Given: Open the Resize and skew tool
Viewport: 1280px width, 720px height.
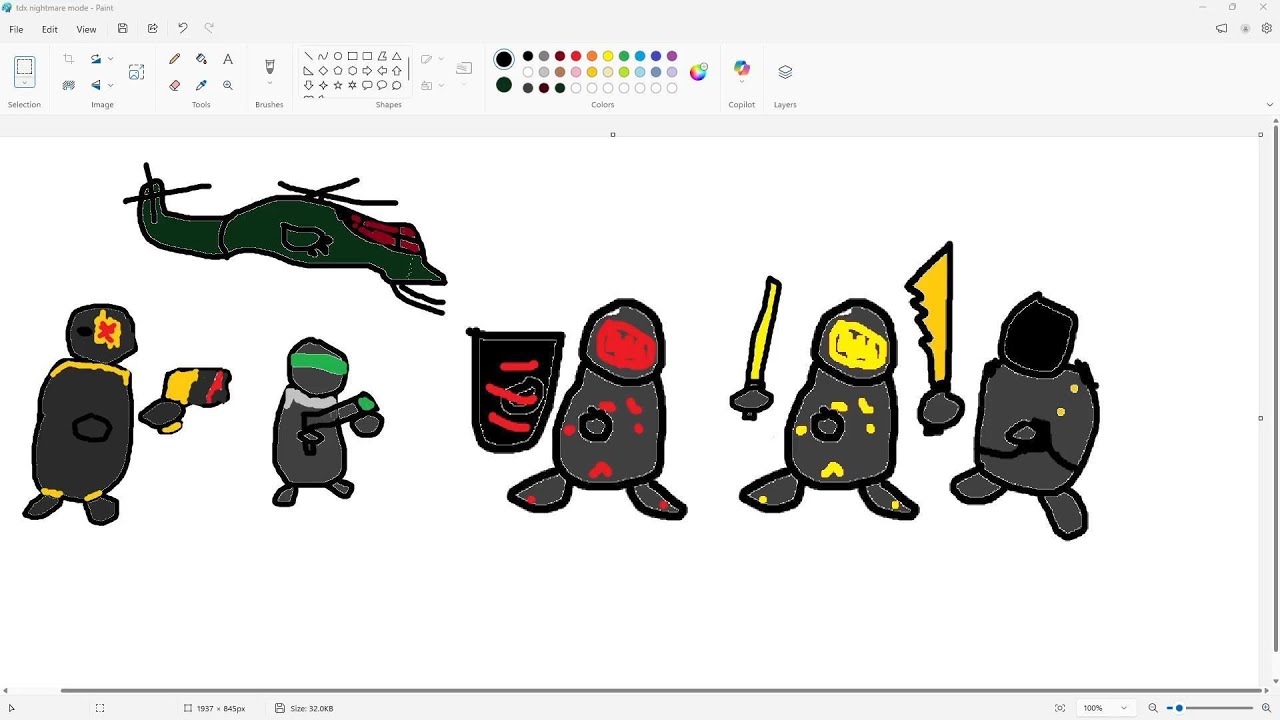Looking at the screenshot, I should coord(137,72).
